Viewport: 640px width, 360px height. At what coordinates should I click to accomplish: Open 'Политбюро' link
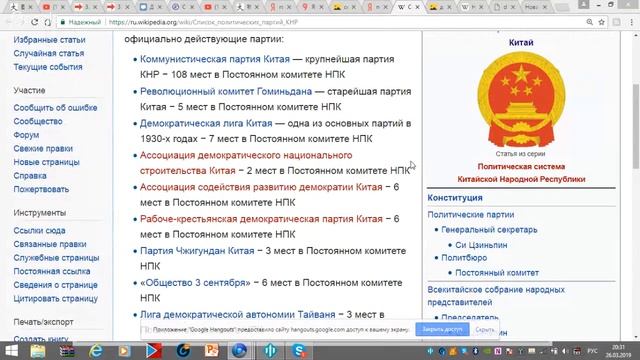pyautogui.click(x=464, y=258)
